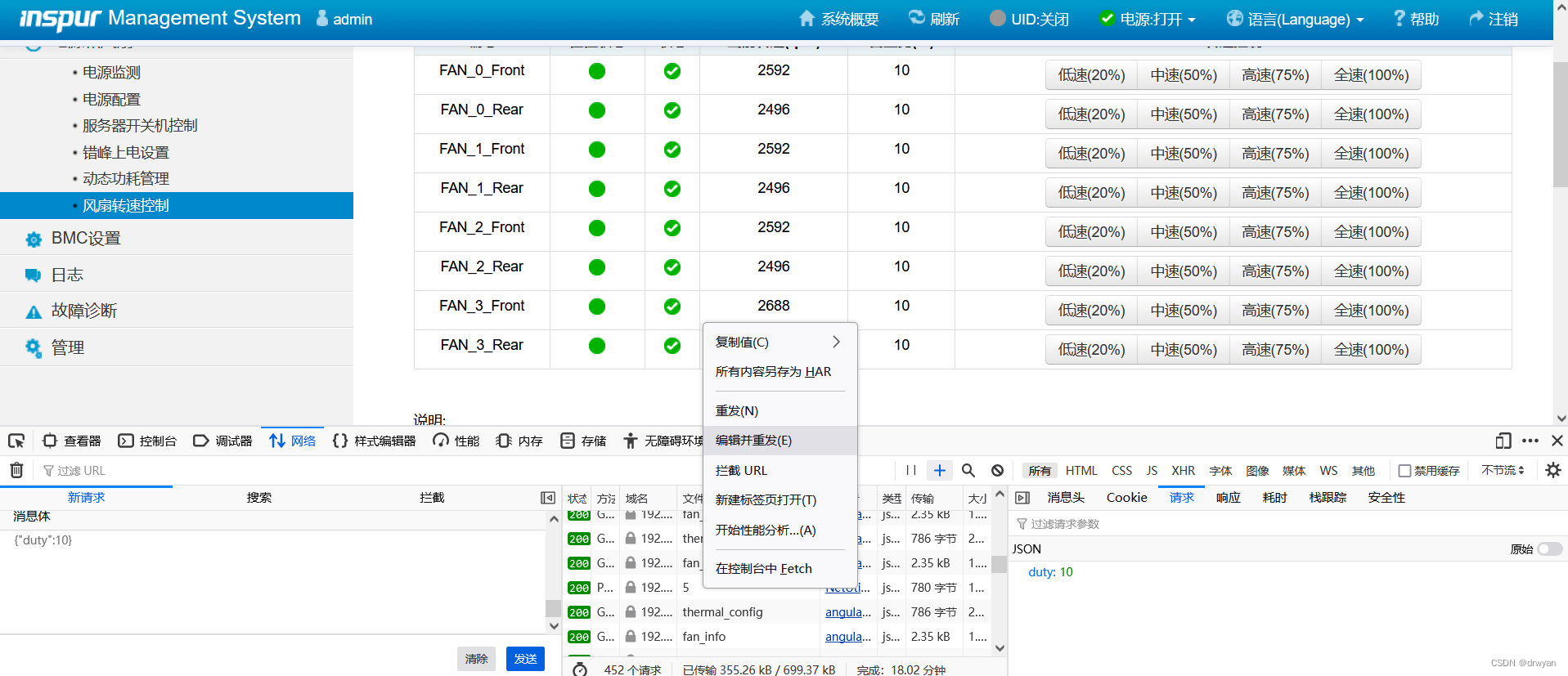Click the request list scrollbar down arrow
Screen dimensions: 1568x676
click(1000, 648)
